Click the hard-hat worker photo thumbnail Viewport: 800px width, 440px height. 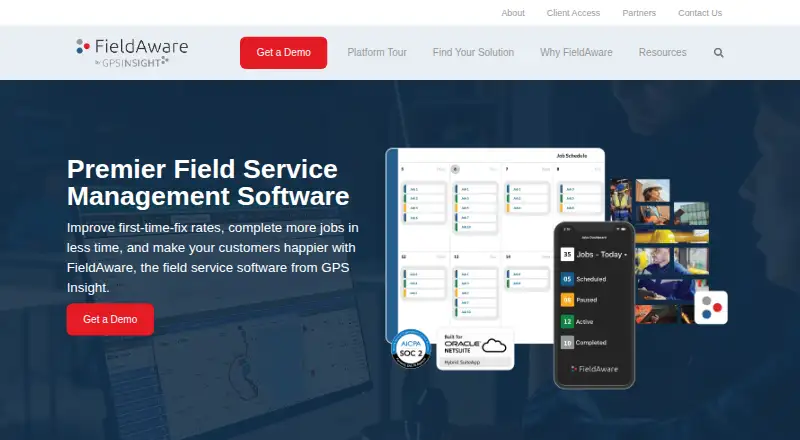coord(653,190)
